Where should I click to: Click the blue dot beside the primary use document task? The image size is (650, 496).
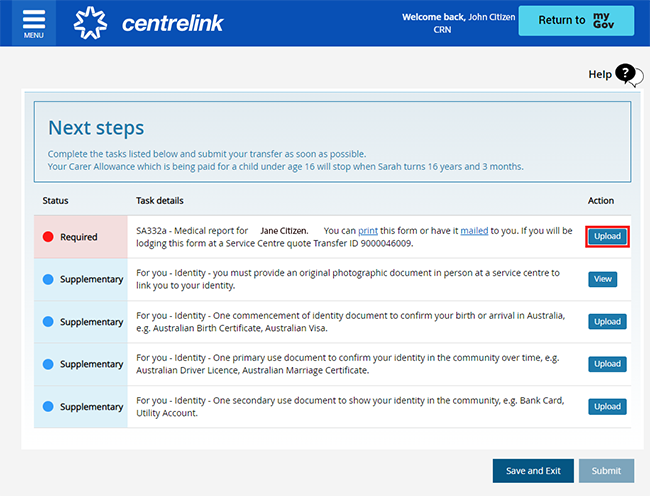[48, 364]
